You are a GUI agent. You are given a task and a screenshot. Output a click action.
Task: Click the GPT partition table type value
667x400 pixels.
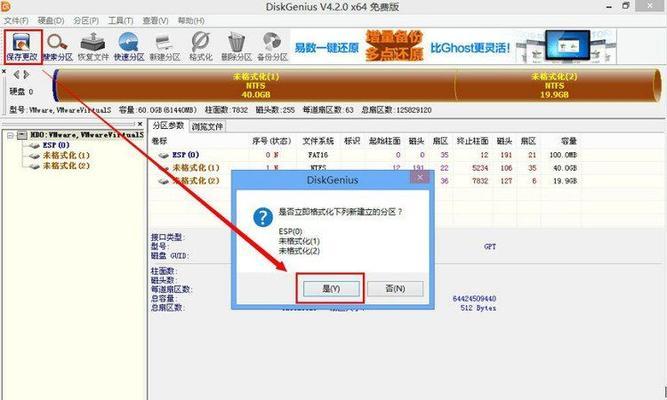(490, 246)
